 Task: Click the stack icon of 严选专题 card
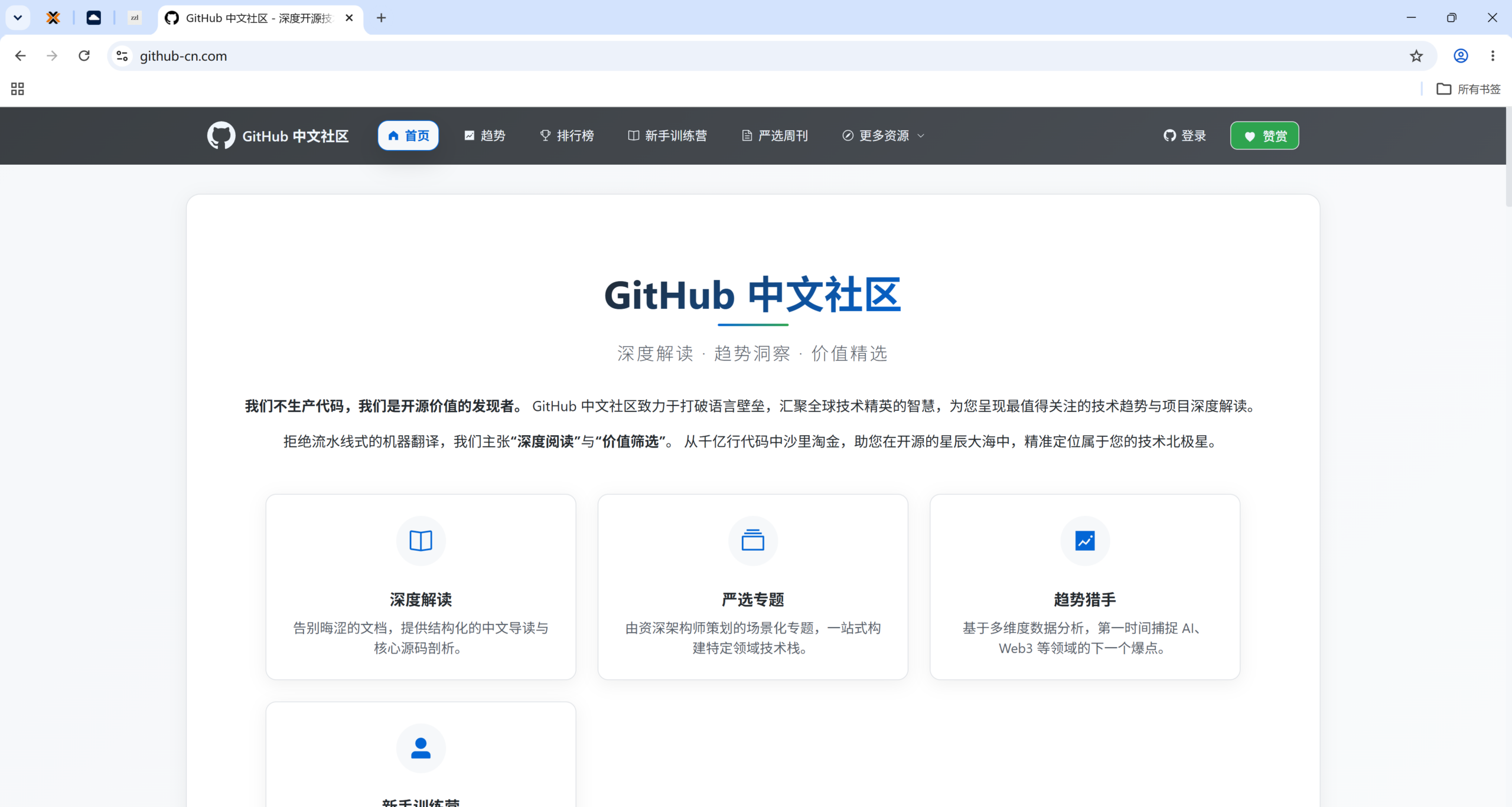tap(753, 541)
